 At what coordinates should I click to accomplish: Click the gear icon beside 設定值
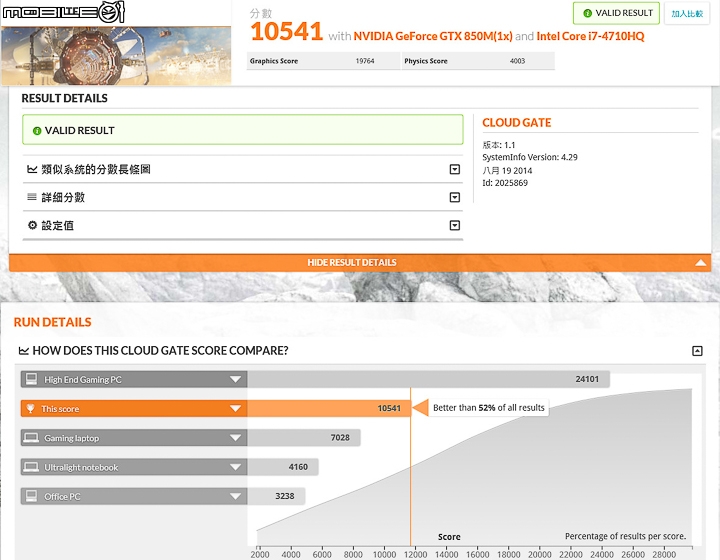point(32,225)
